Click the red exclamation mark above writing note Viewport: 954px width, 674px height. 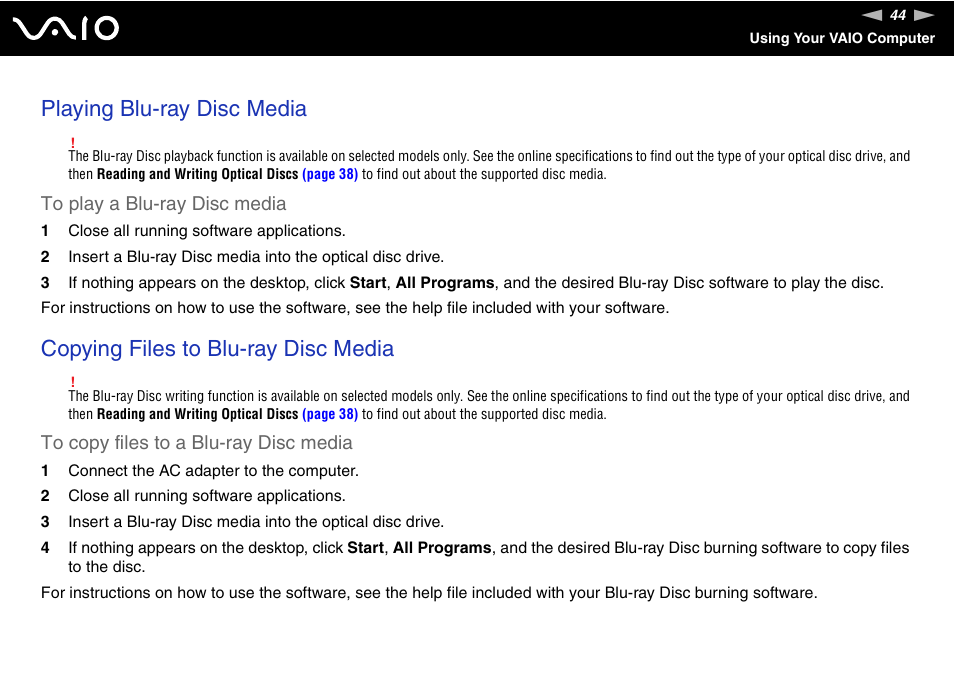(72, 382)
